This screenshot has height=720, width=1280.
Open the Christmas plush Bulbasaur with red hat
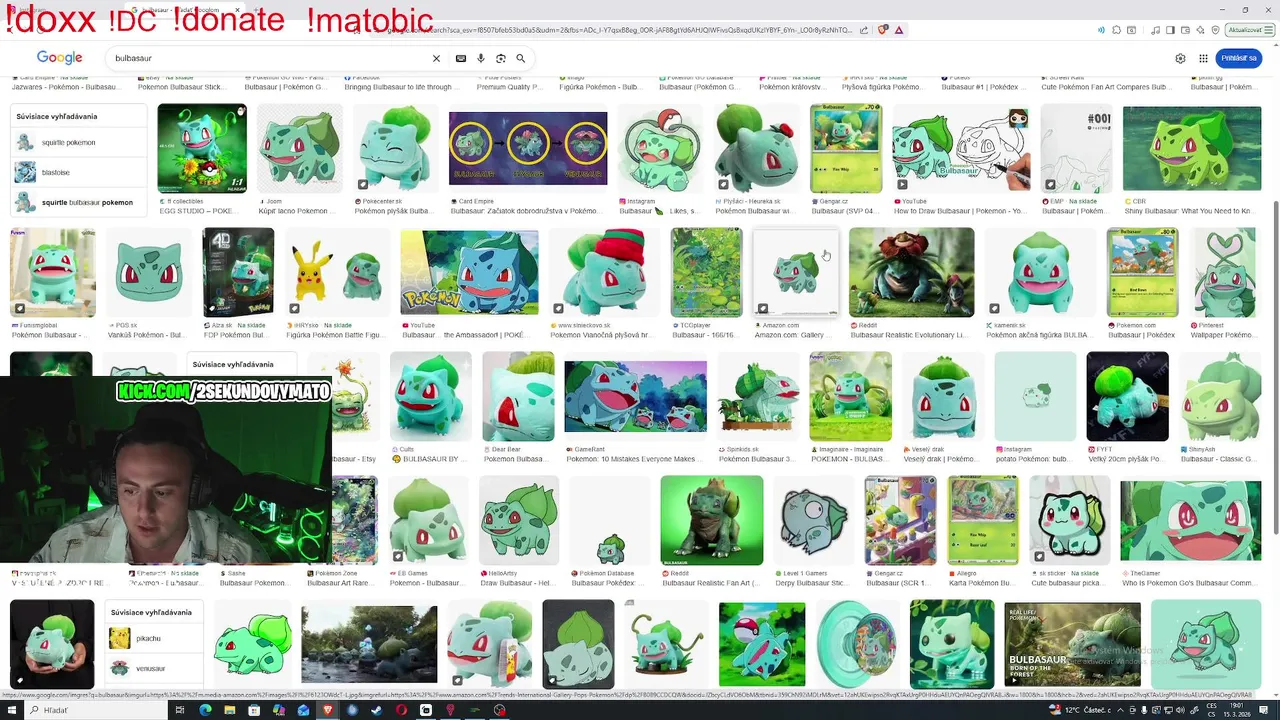[x=605, y=272]
